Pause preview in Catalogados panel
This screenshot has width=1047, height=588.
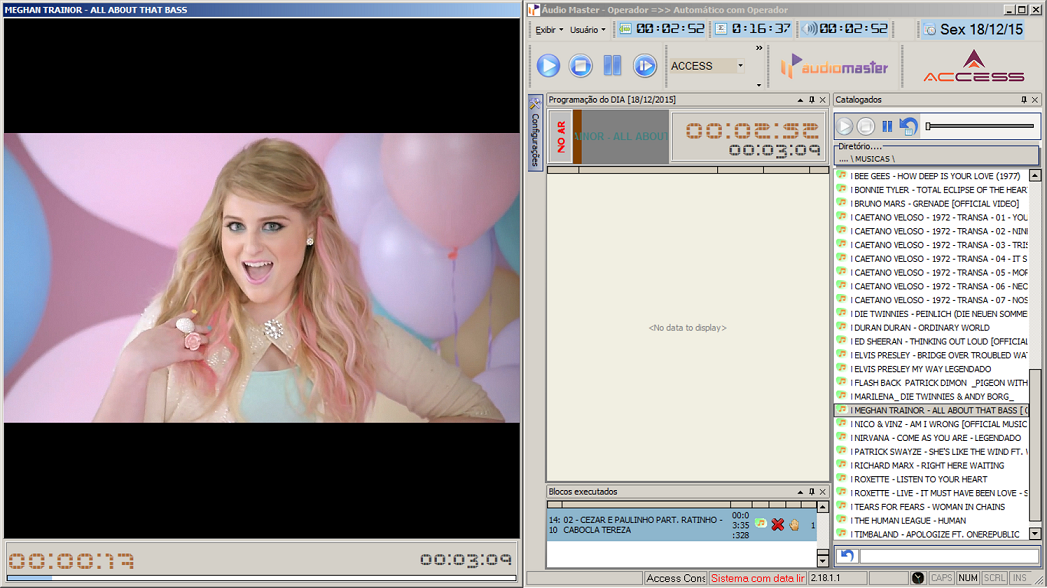click(x=887, y=126)
